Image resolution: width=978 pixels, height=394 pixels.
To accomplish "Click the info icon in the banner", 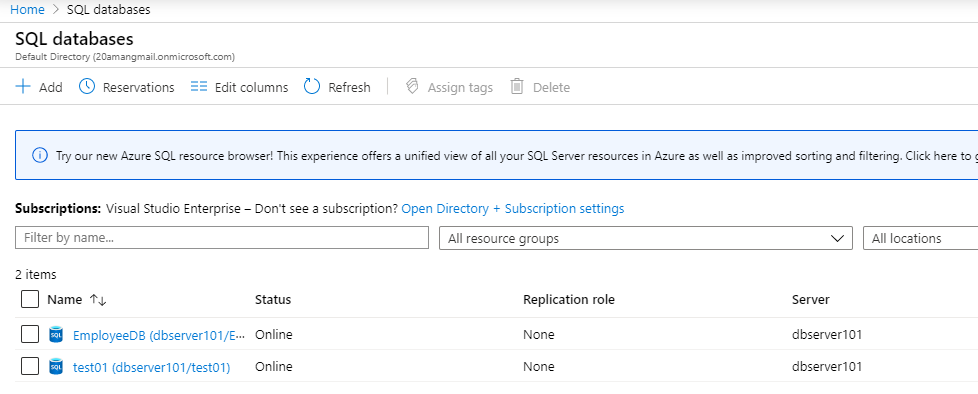I will point(39,155).
